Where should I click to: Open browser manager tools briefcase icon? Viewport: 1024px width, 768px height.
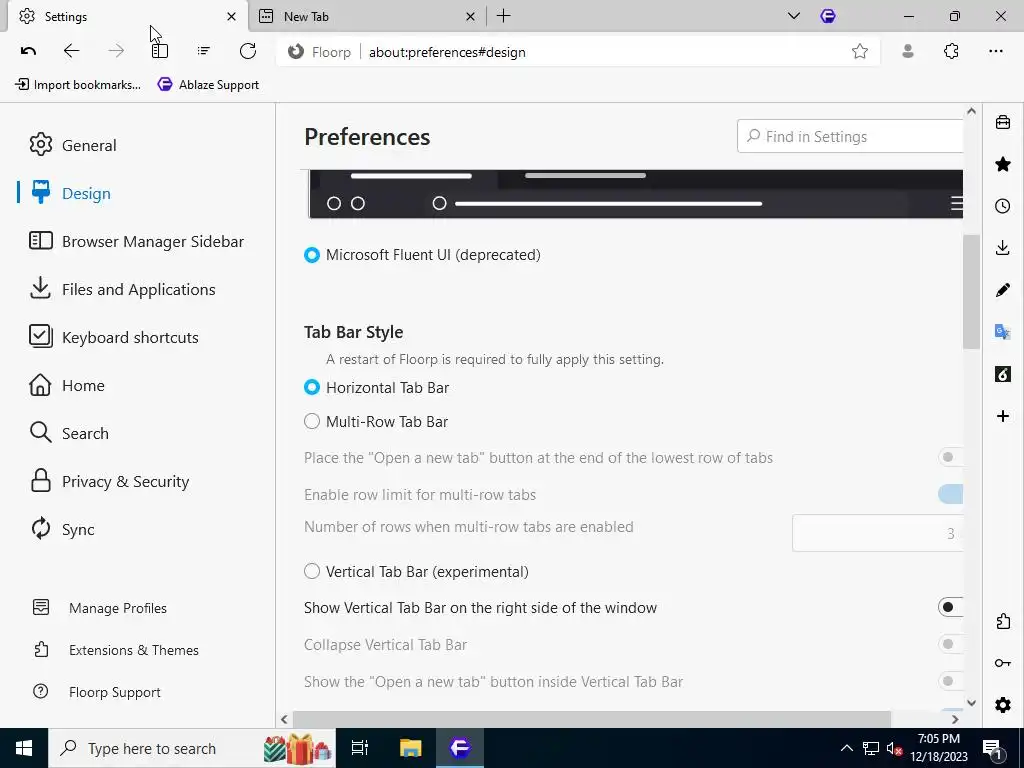[x=1003, y=122]
